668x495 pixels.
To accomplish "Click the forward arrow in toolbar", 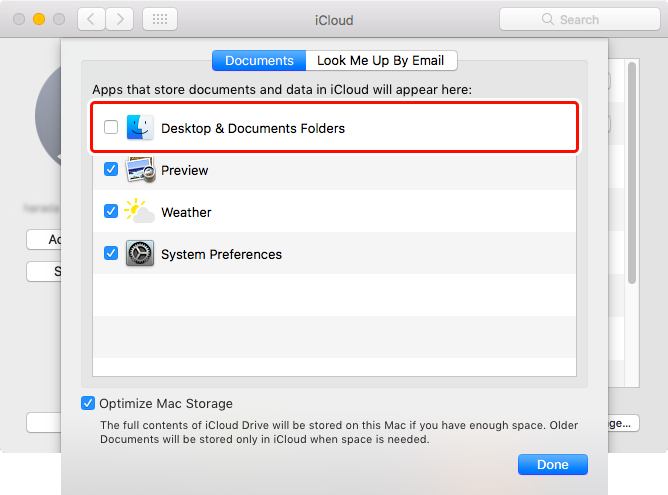I will (x=120, y=19).
